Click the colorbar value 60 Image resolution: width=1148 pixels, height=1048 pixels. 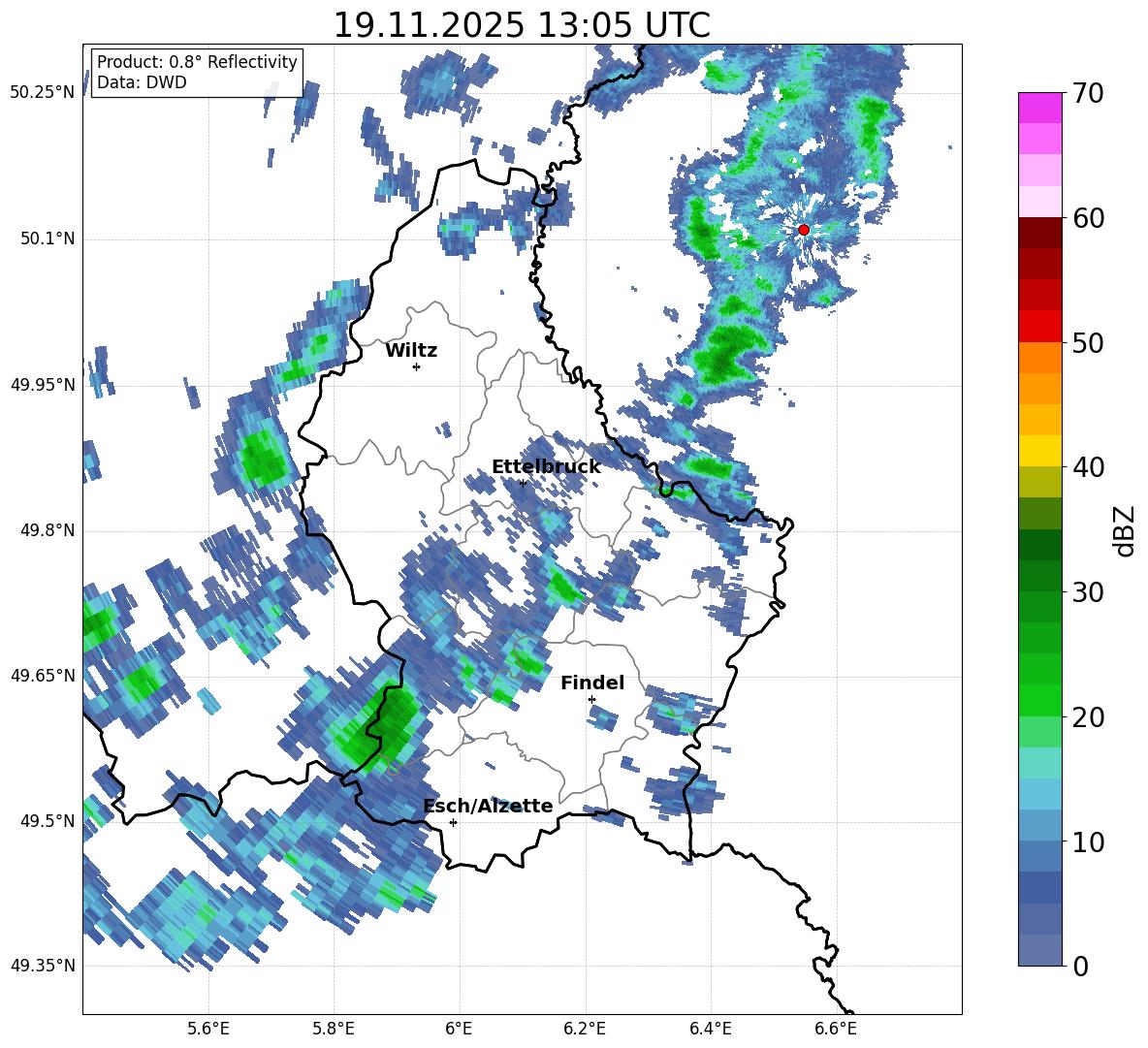[x=1088, y=218]
